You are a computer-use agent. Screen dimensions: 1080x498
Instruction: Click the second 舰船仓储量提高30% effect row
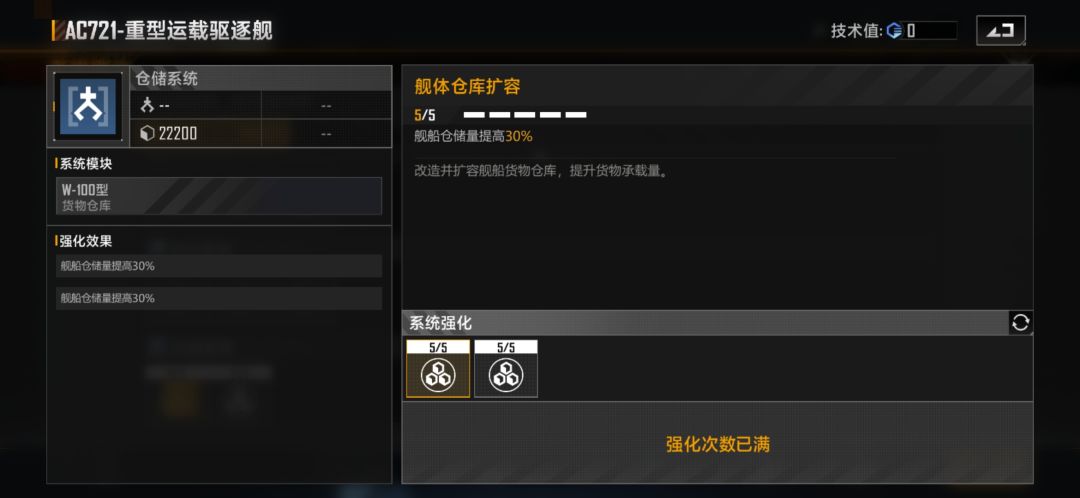(219, 298)
